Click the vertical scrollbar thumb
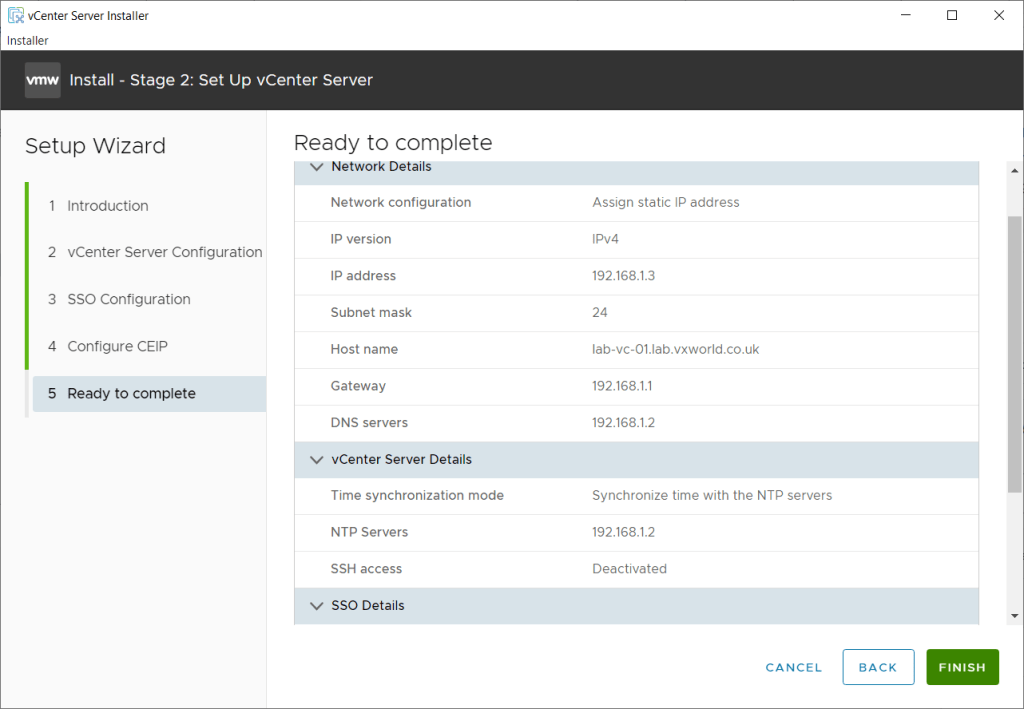The width and height of the screenshot is (1024, 709). (x=1015, y=350)
